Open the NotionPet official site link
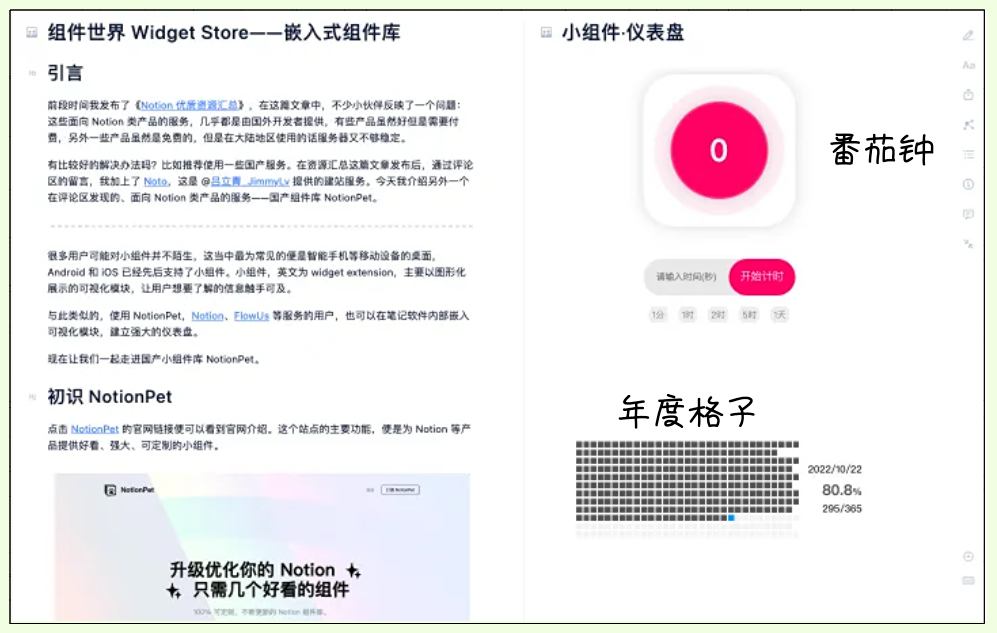Viewport: 997px width, 633px height. pyautogui.click(x=95, y=430)
